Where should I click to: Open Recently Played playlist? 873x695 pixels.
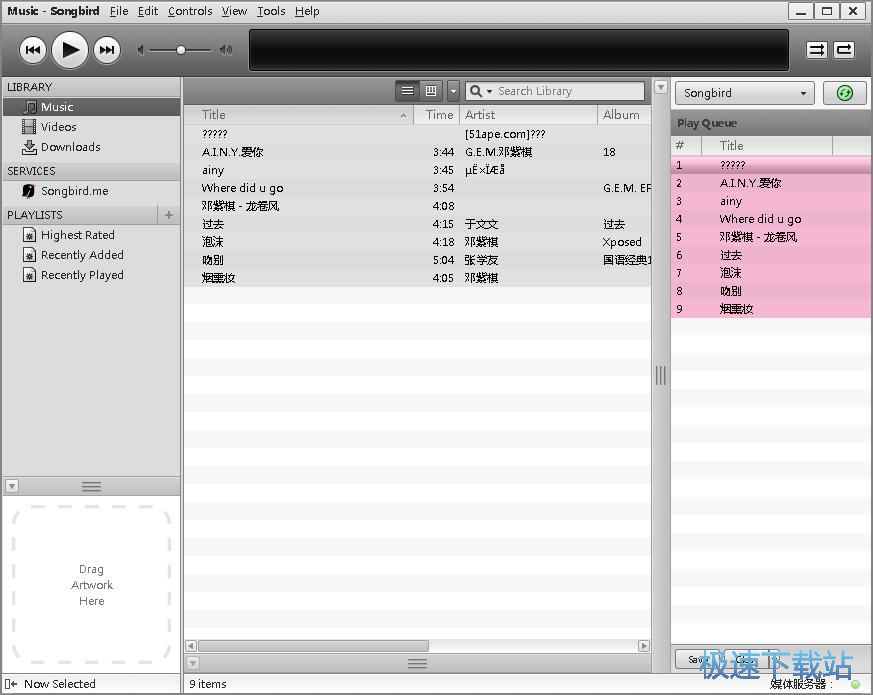[92, 275]
